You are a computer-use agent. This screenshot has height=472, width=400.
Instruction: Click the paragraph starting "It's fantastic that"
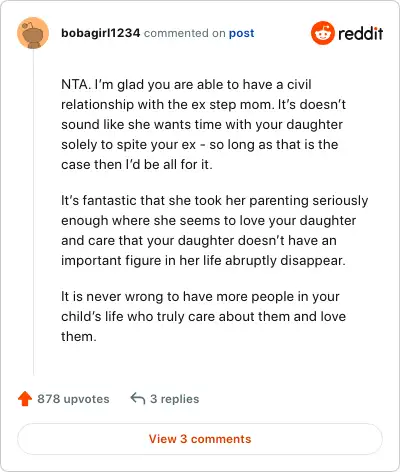(215, 230)
